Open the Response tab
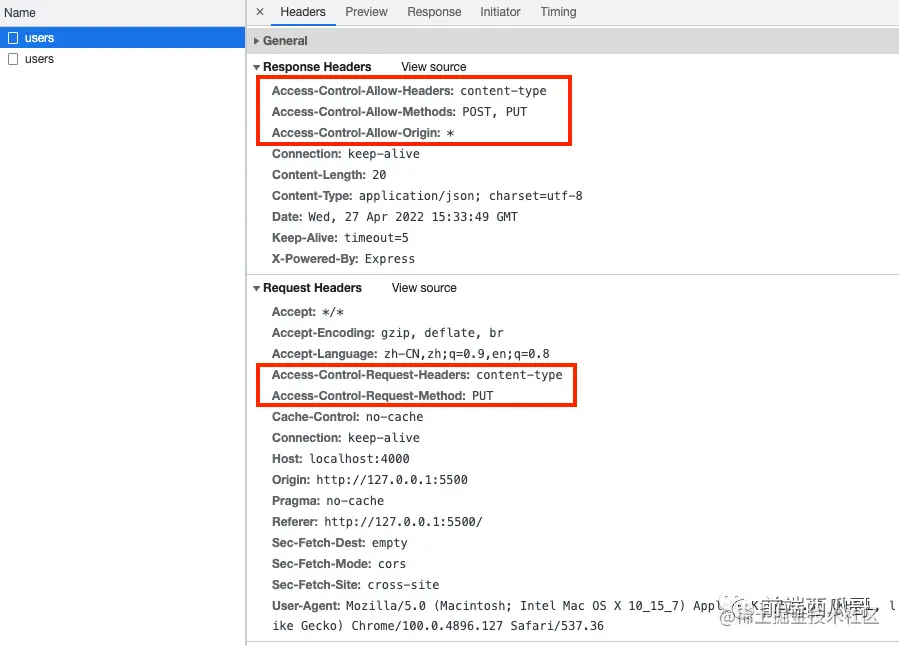The width and height of the screenshot is (899, 646). [434, 12]
